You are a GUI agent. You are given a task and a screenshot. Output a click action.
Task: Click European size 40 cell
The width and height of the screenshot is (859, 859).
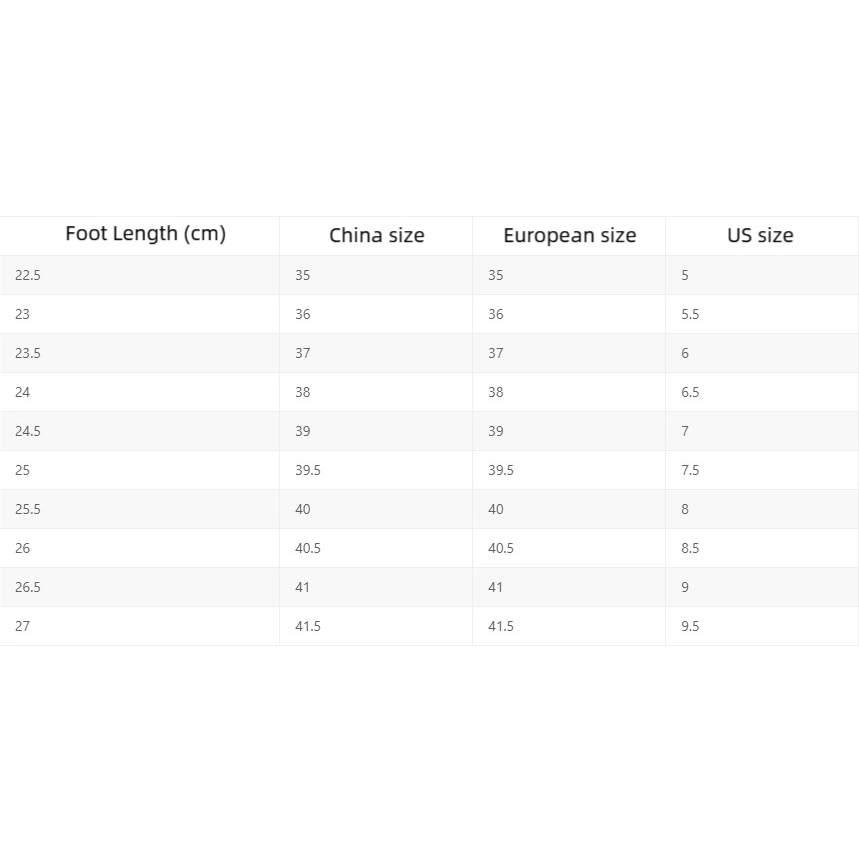496,509
